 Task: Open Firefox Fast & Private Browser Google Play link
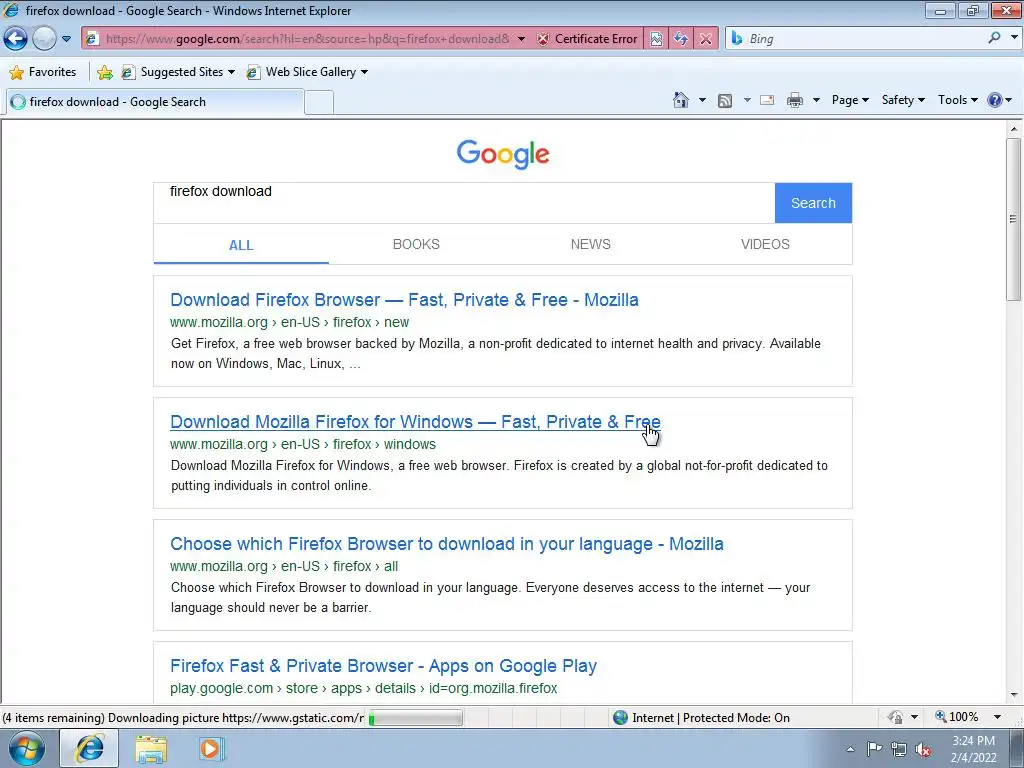click(x=383, y=666)
